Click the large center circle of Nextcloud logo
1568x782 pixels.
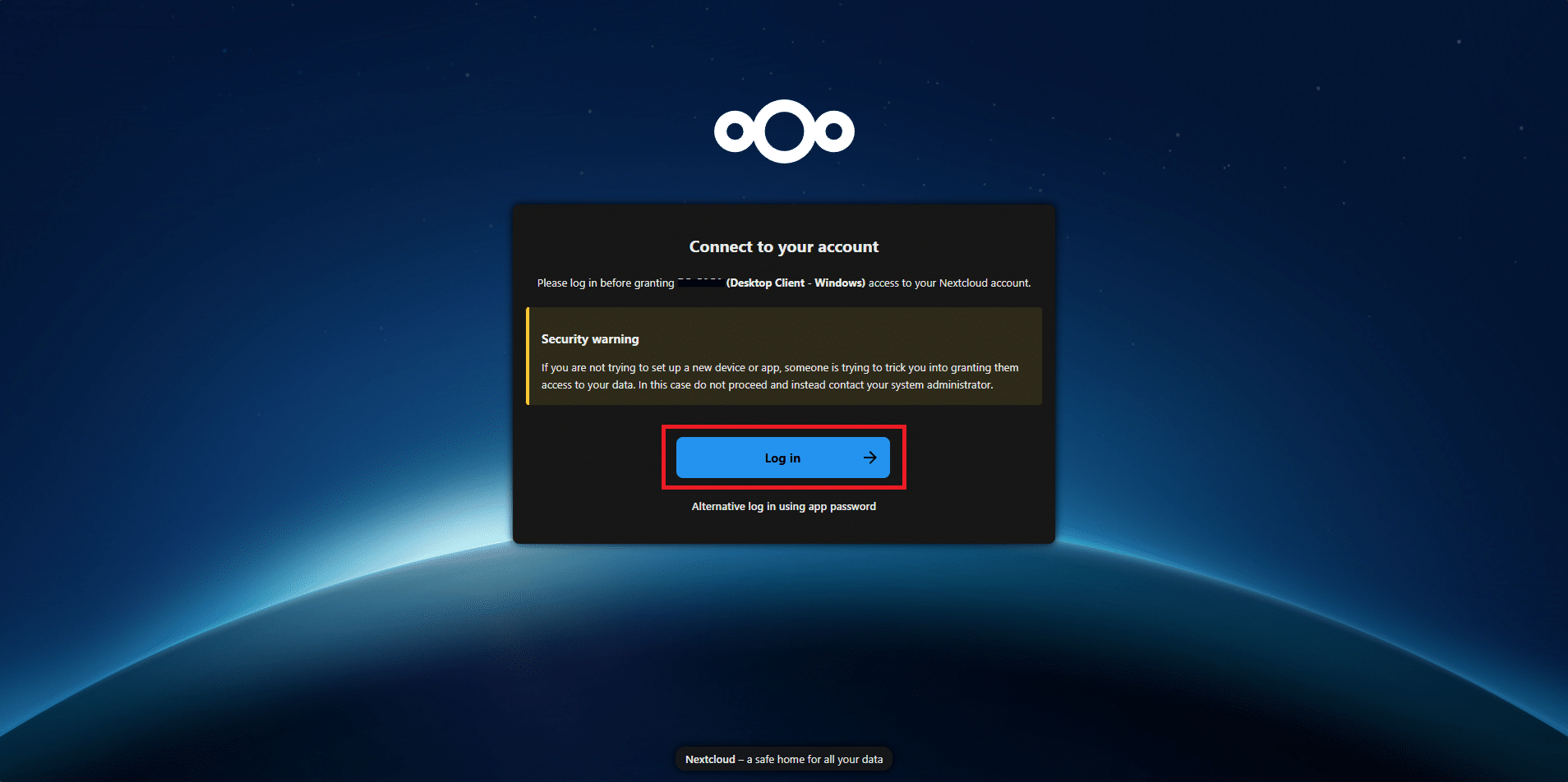(x=784, y=131)
